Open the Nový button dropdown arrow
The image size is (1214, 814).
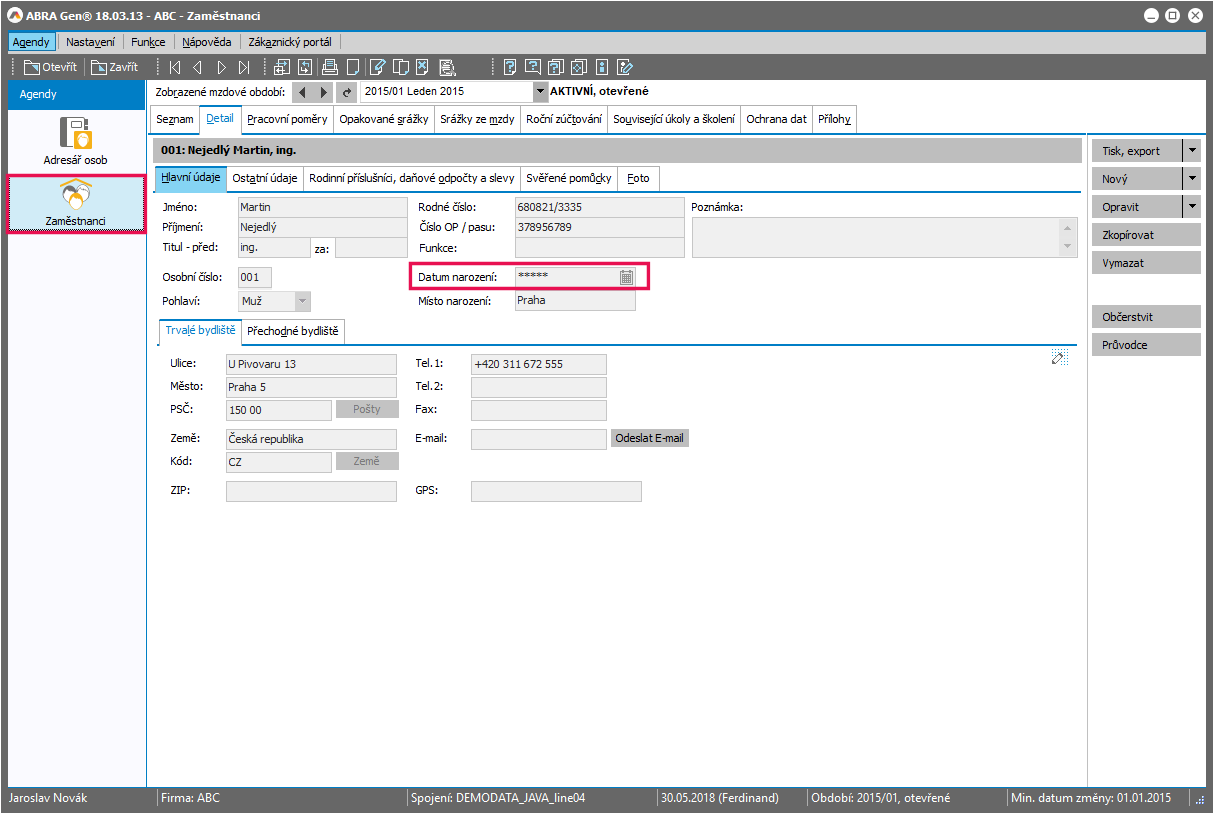[1191, 179]
